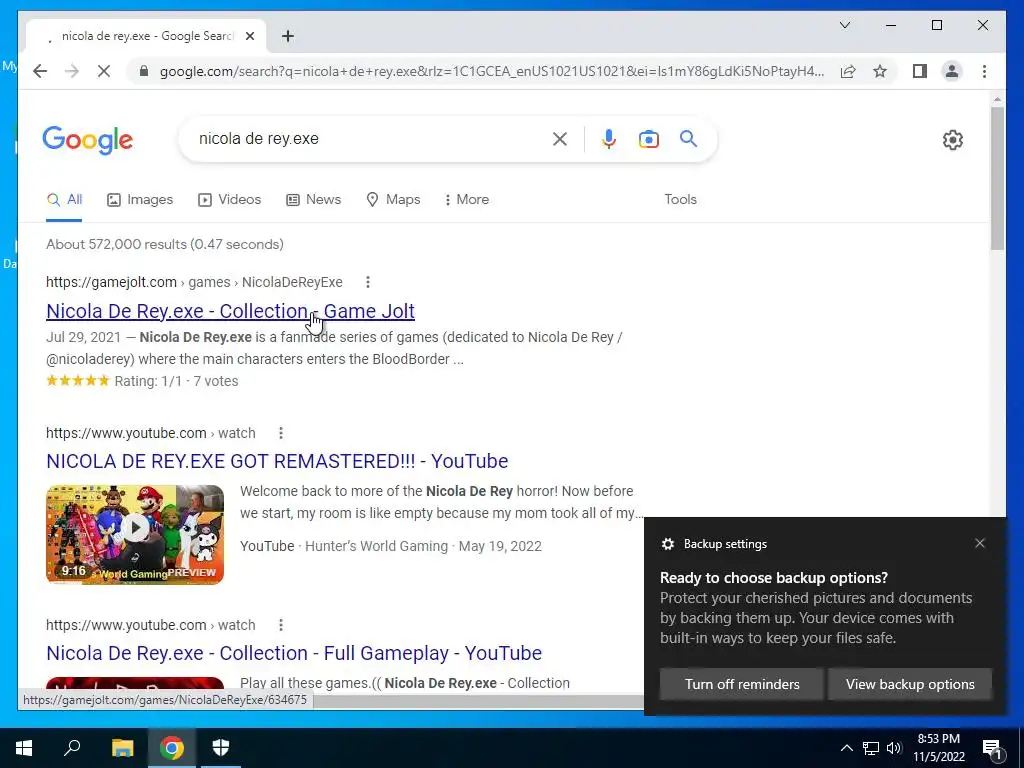Expand the More search filters
Viewport: 1024px width, 768px height.
(466, 200)
